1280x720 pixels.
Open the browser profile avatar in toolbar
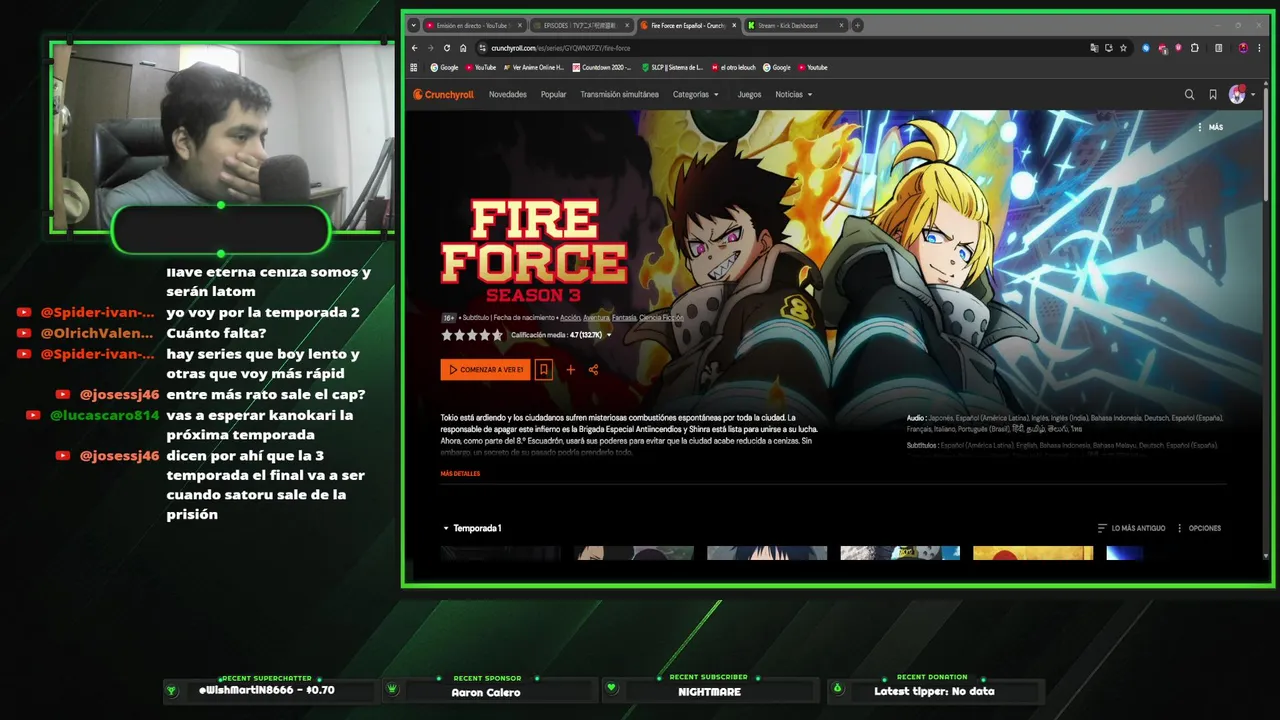tap(1243, 48)
